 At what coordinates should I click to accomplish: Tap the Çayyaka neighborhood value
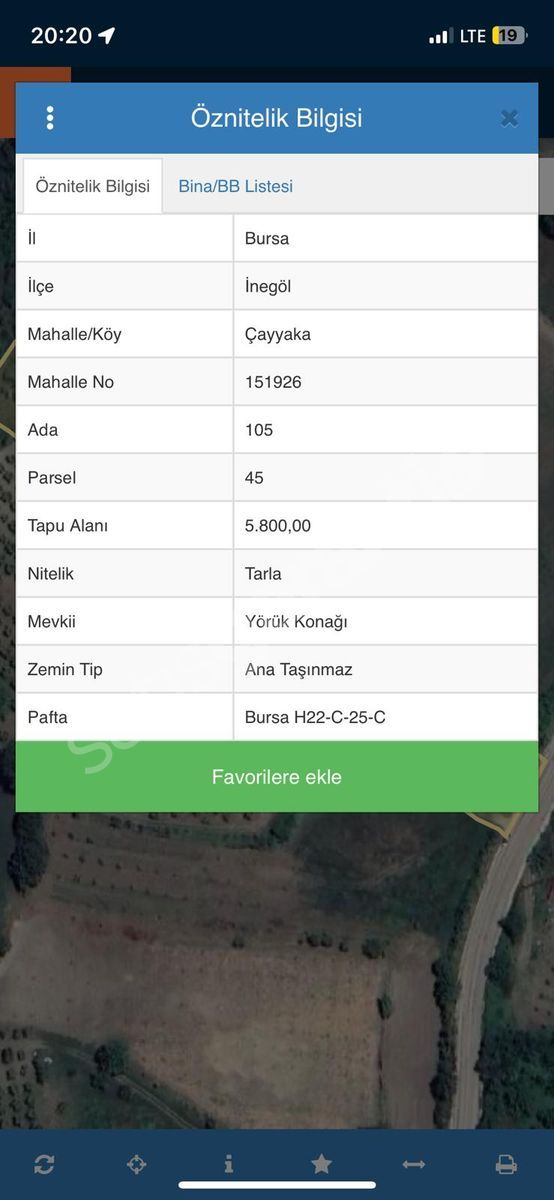point(278,334)
